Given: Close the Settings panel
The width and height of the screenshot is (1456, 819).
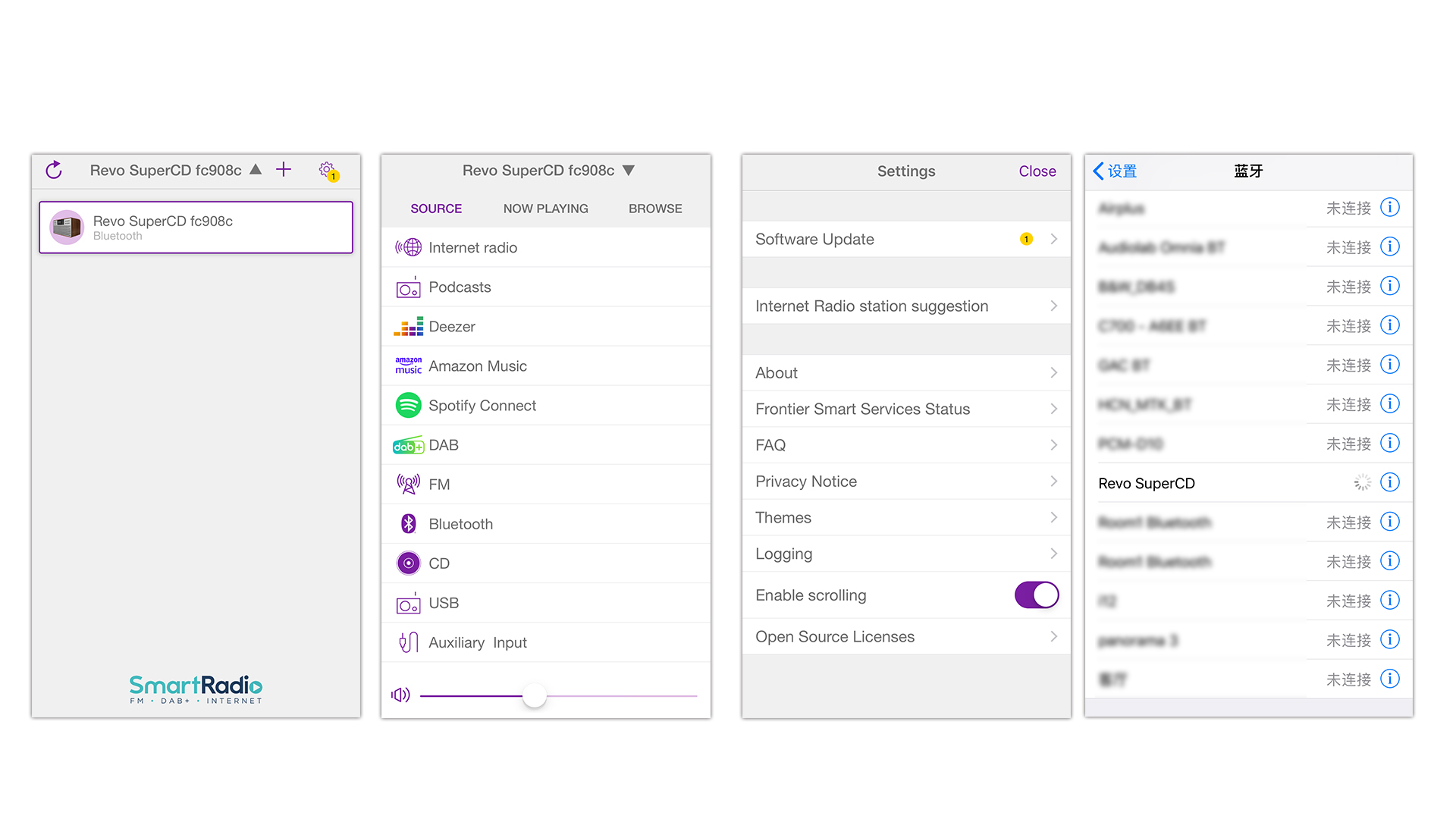Looking at the screenshot, I should coord(1037,171).
